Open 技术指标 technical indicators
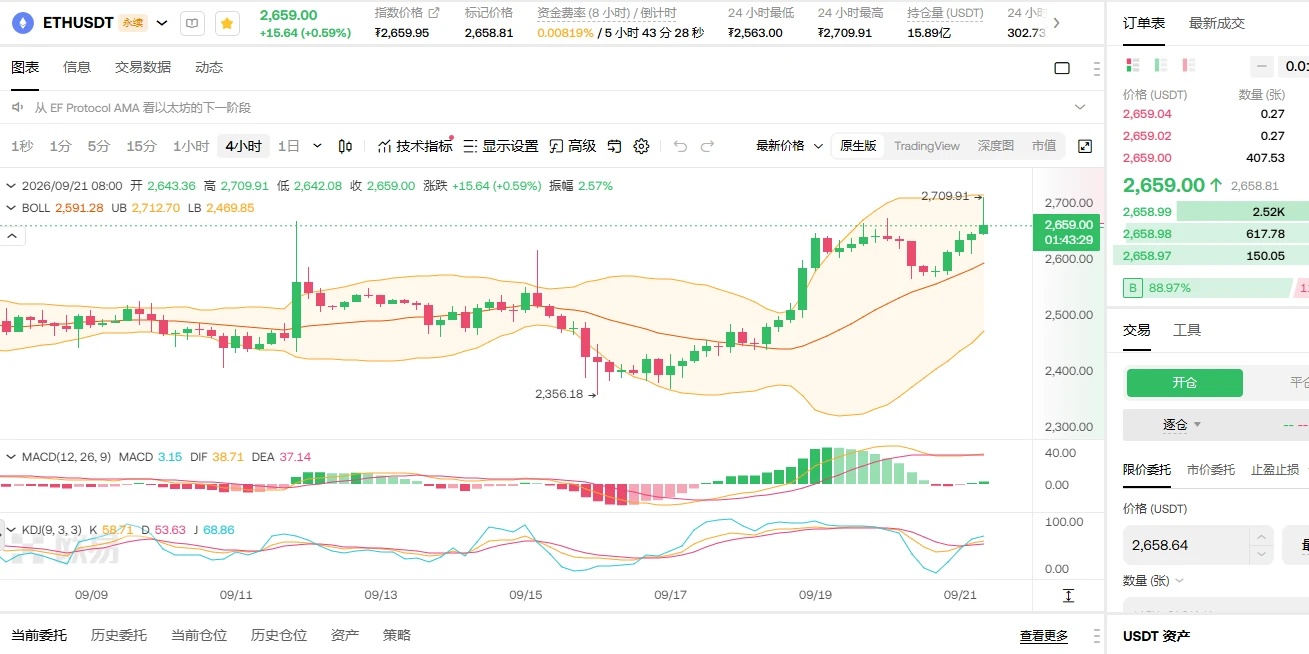This screenshot has width=1309, height=654. pos(414,146)
